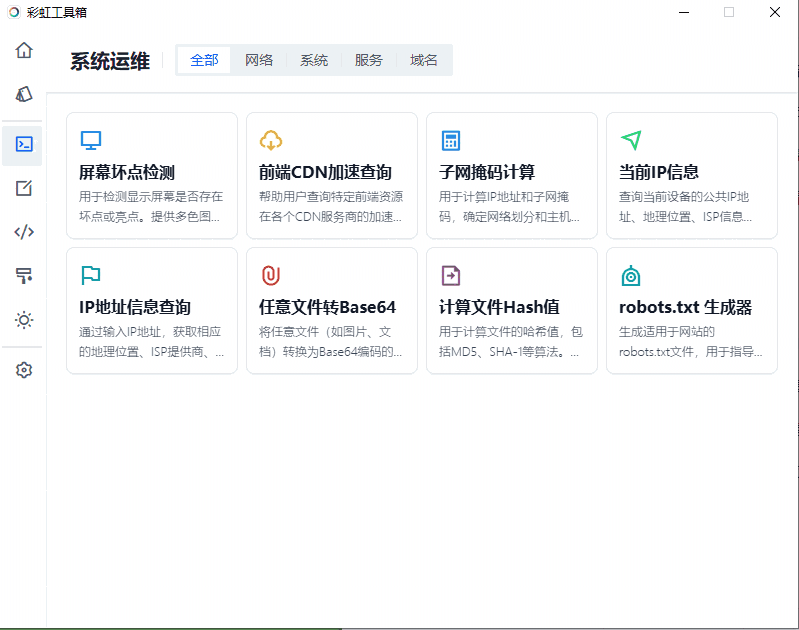799x630 pixels.
Task: Click the paperclip icon for 任意文件转Base64
Action: pyautogui.click(x=271, y=275)
